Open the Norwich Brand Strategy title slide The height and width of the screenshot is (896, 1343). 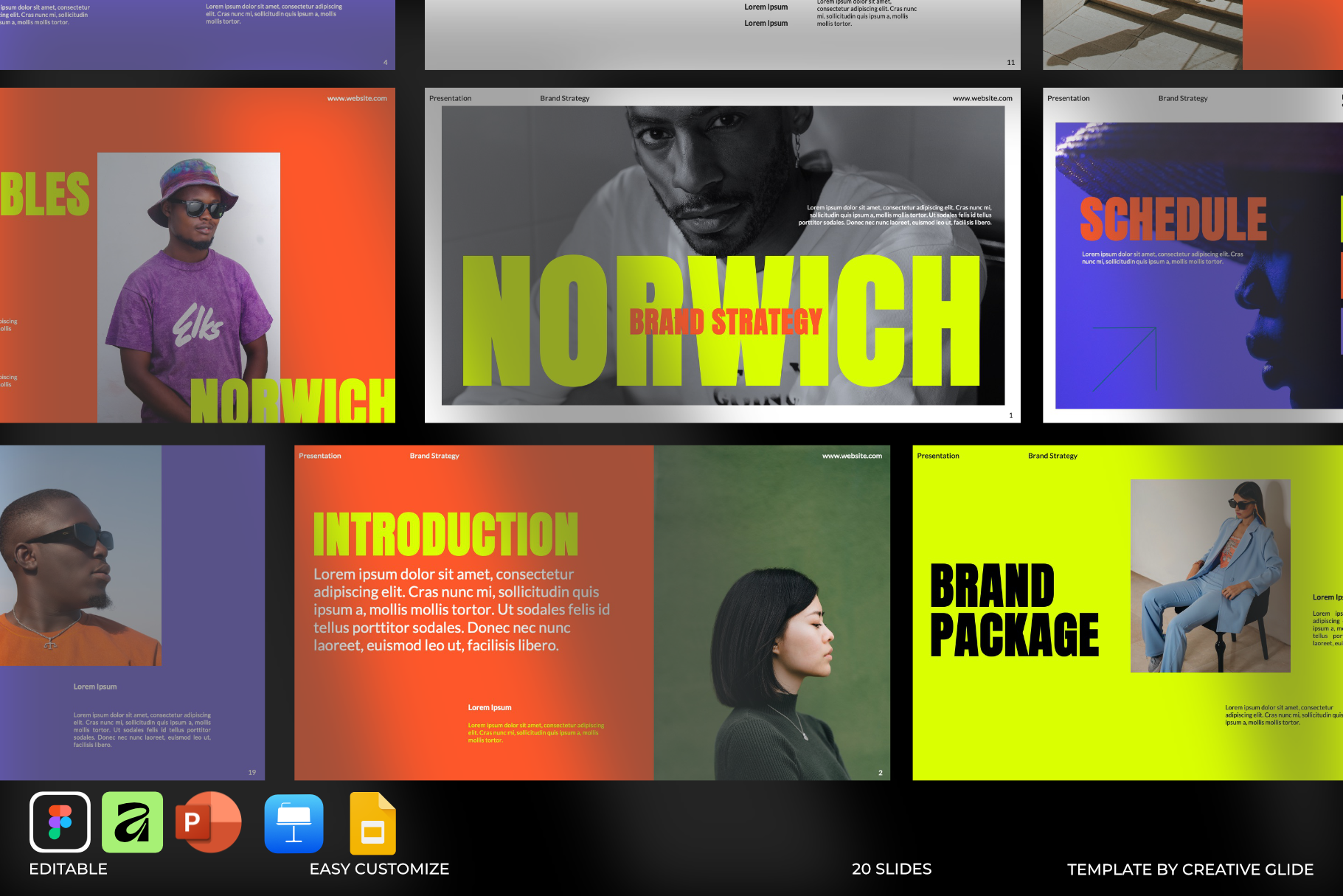click(x=722, y=254)
